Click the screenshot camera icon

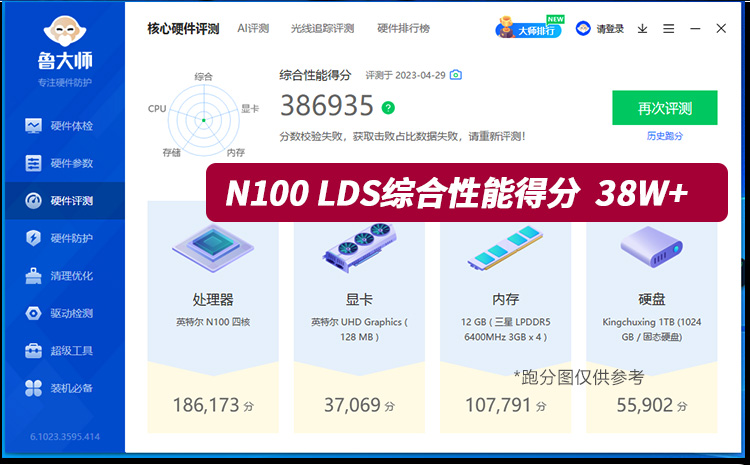point(456,75)
